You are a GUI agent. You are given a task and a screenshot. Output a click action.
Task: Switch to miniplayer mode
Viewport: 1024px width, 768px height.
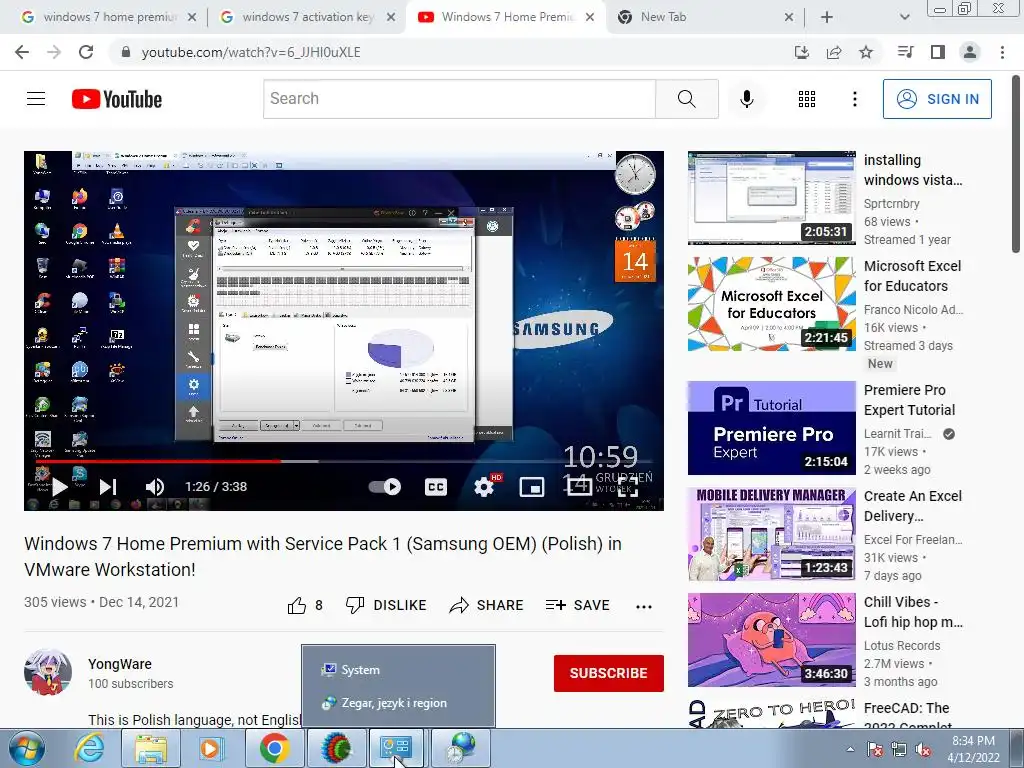point(532,487)
